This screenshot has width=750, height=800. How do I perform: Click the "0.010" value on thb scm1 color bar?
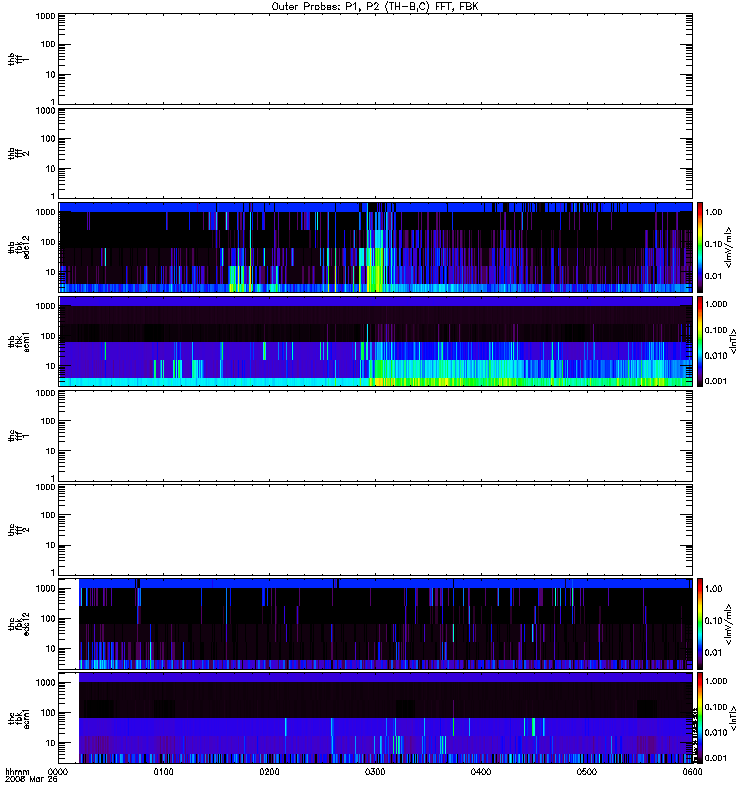(x=716, y=356)
